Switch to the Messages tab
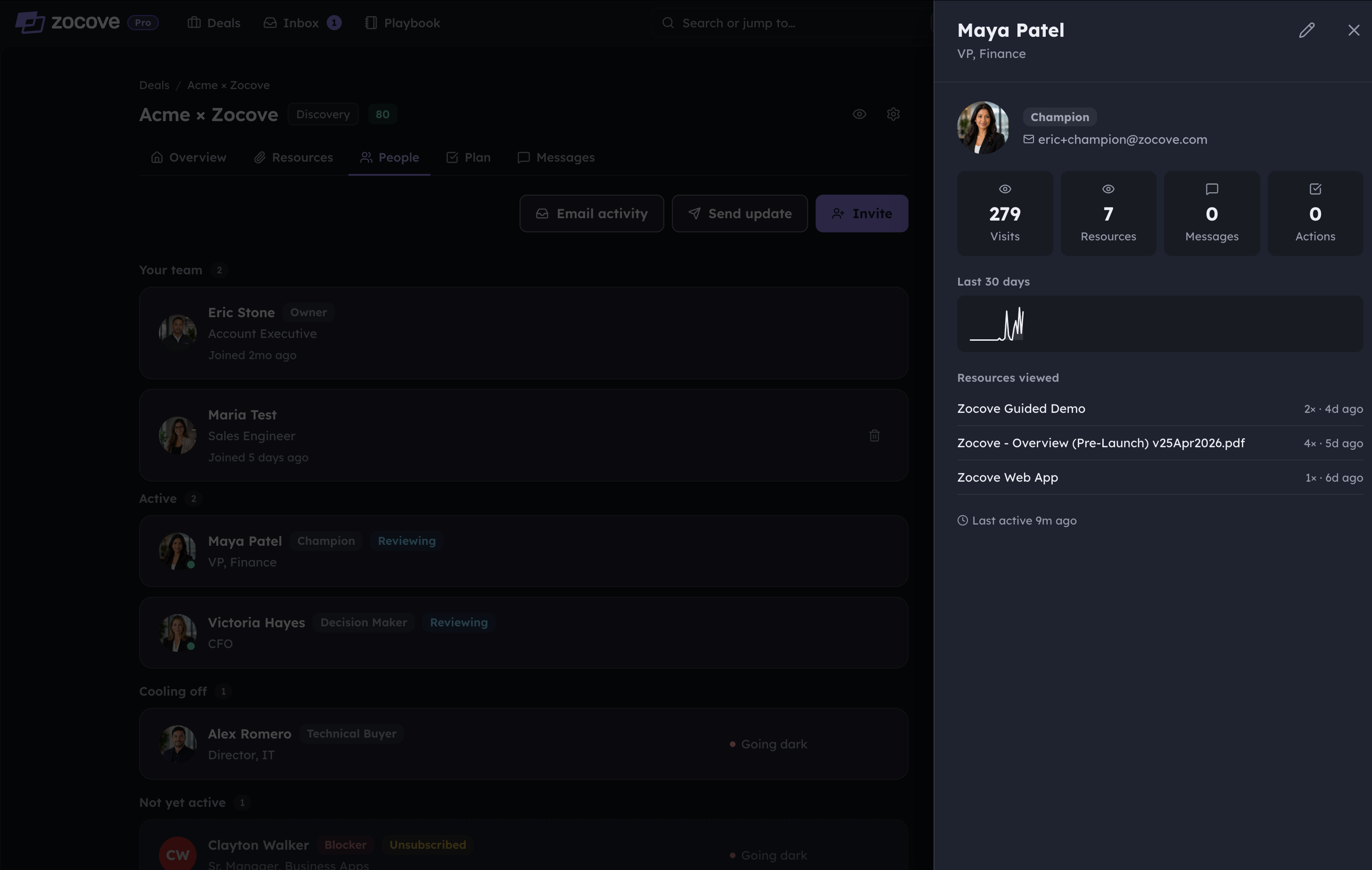Screen dimensions: 1372x870 556,157
